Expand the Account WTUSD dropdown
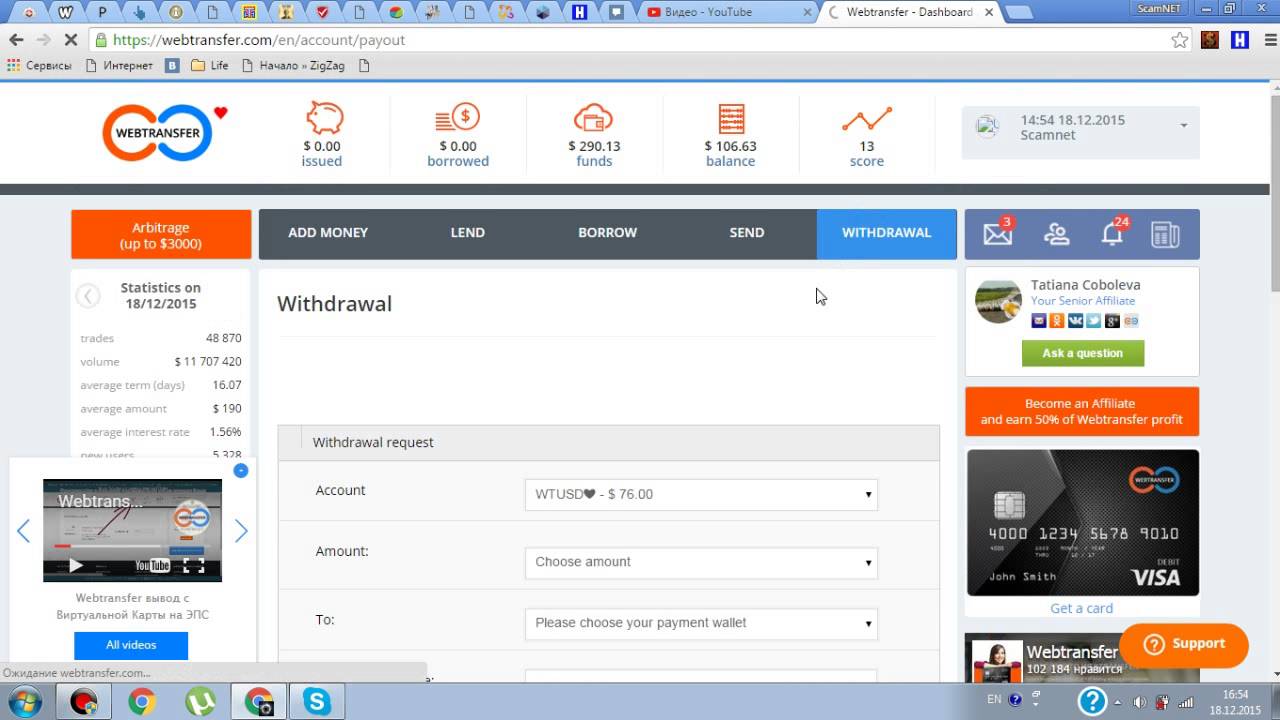Viewport: 1280px width, 720px height. click(701, 494)
